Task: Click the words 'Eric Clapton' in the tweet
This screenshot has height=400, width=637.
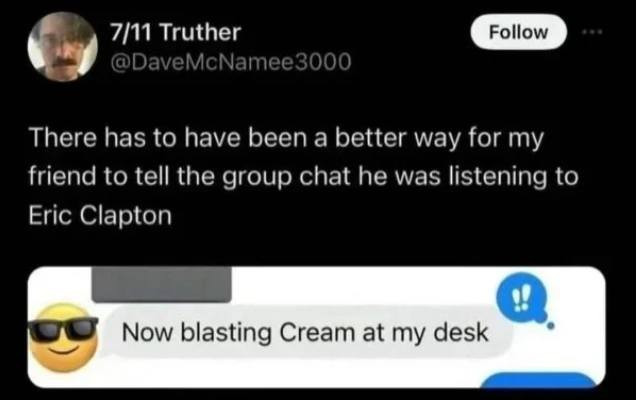Action: 100,216
